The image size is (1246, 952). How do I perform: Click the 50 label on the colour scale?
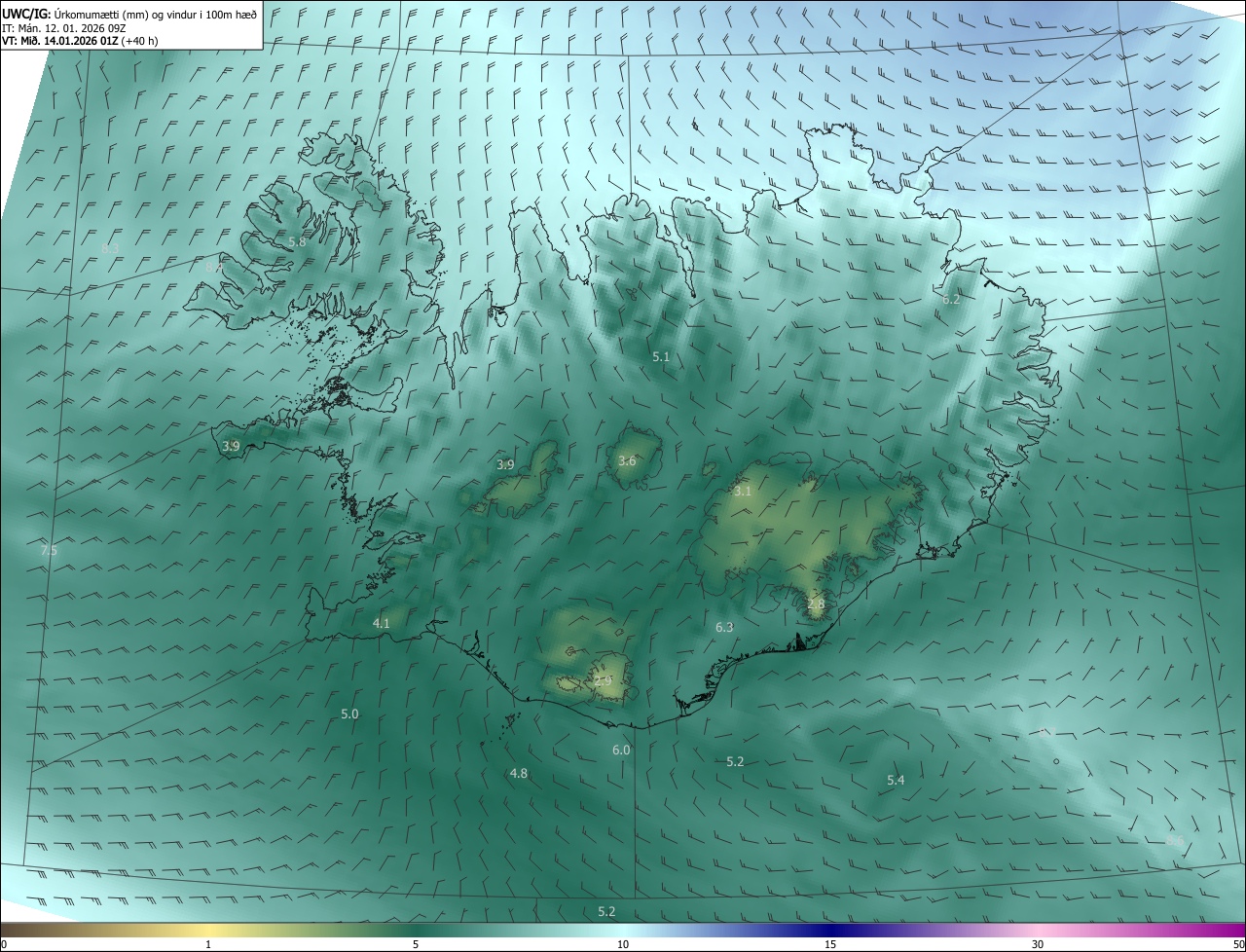pos(1238,944)
